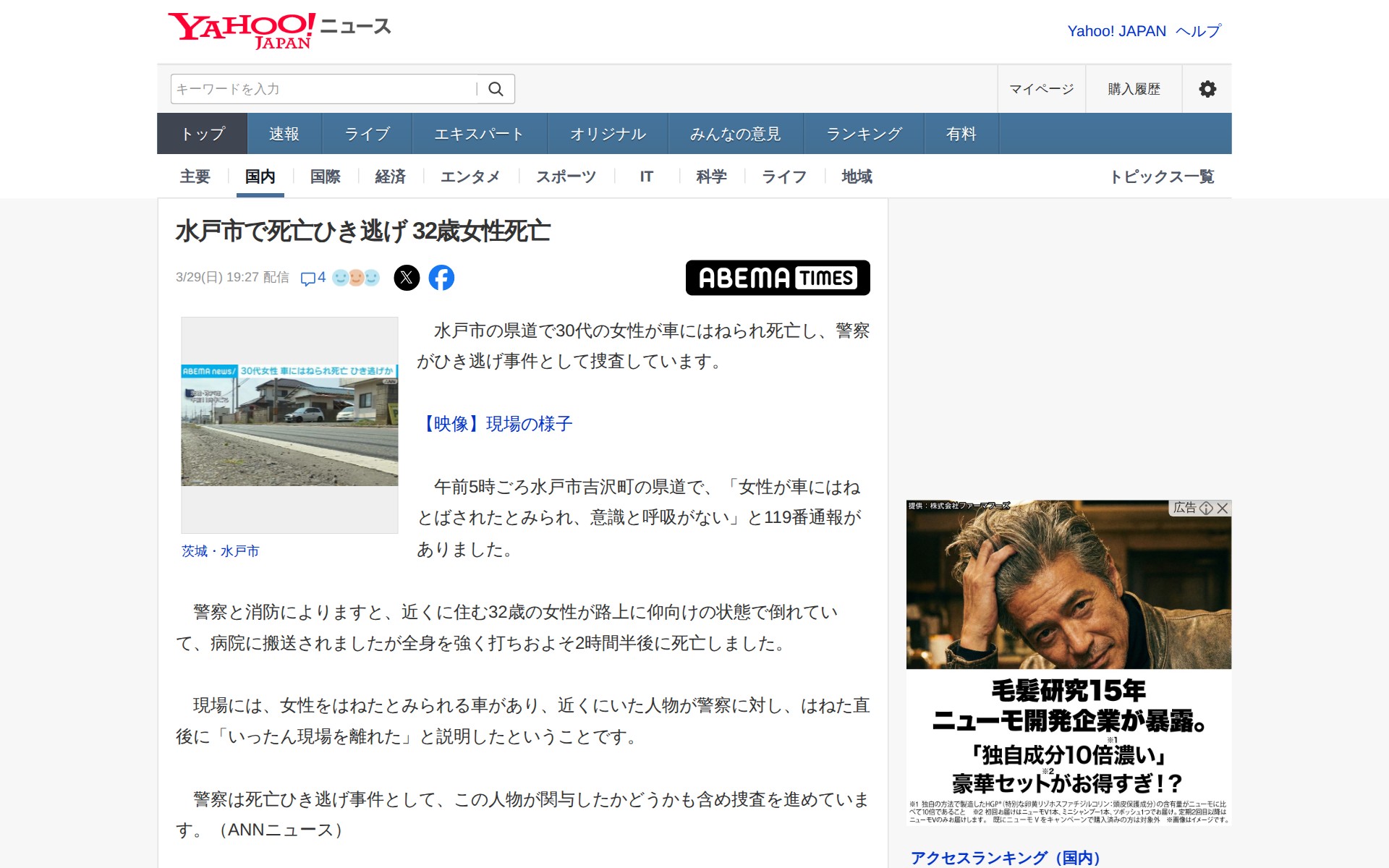Click the accident scene photo thumbnail
Screen dimensions: 1389x868
pyautogui.click(x=289, y=425)
